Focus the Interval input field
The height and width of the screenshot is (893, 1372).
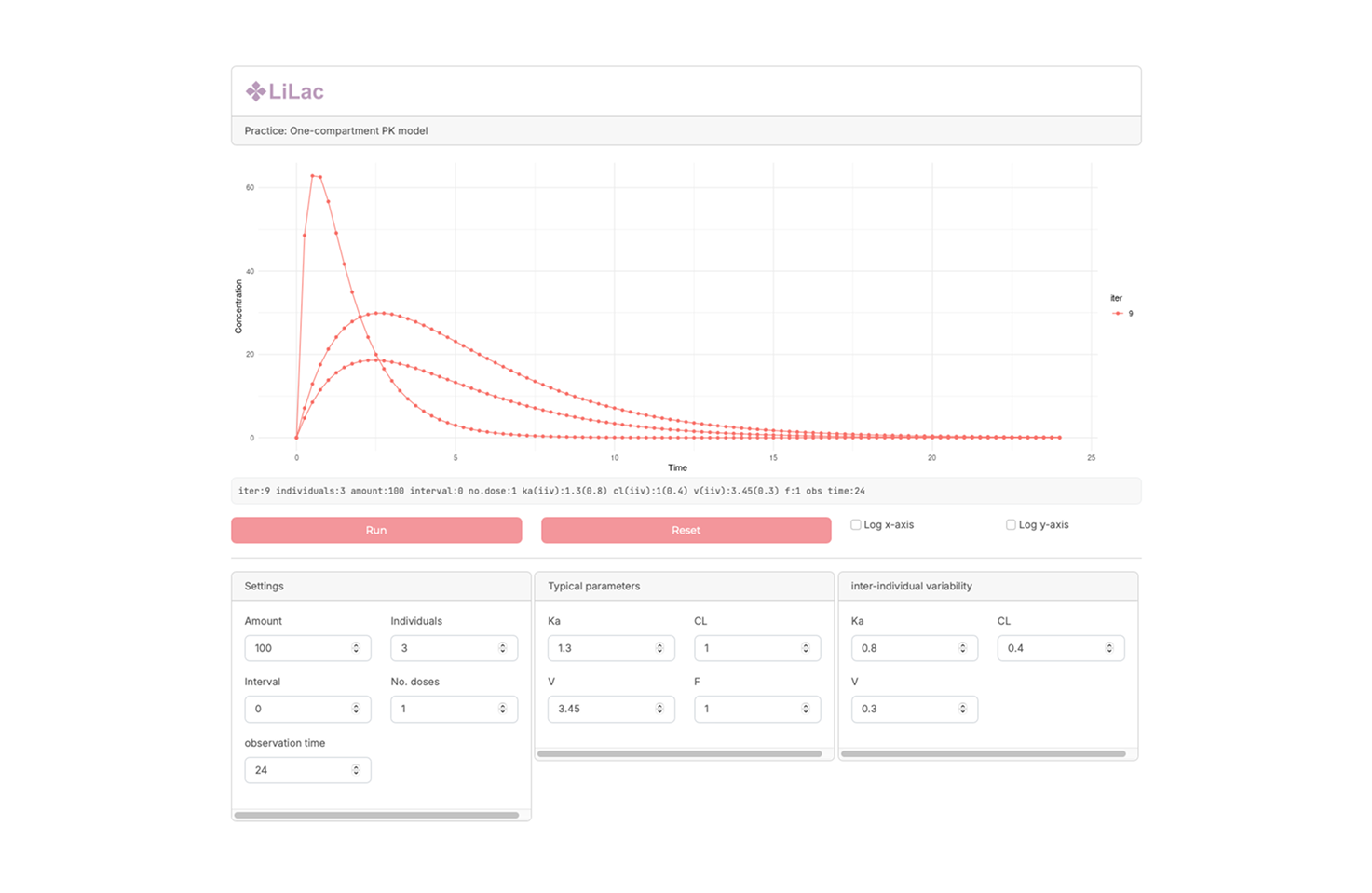[298, 709]
